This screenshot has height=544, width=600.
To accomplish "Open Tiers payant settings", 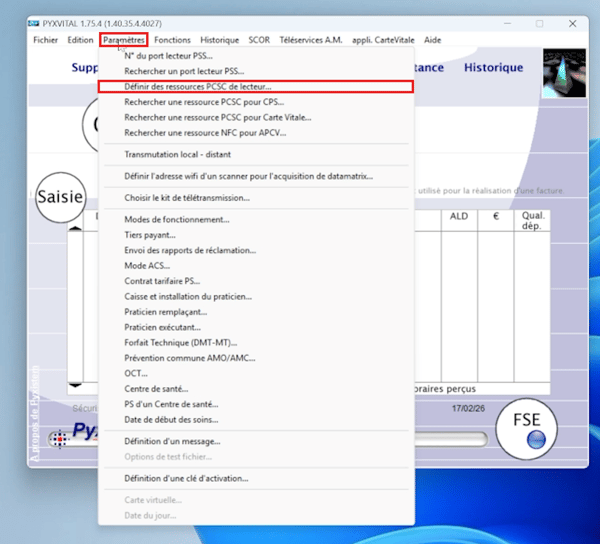I will [156, 235].
